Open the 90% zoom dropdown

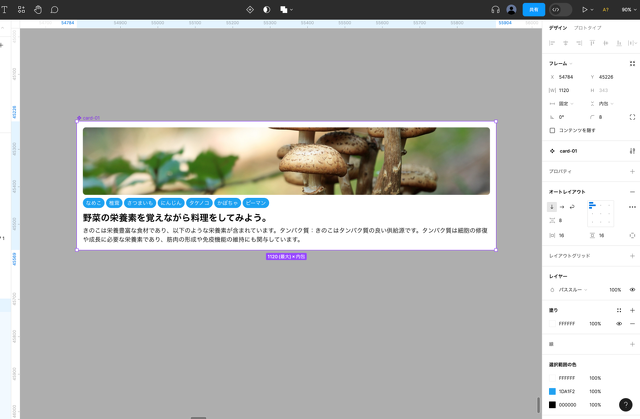[x=627, y=9]
